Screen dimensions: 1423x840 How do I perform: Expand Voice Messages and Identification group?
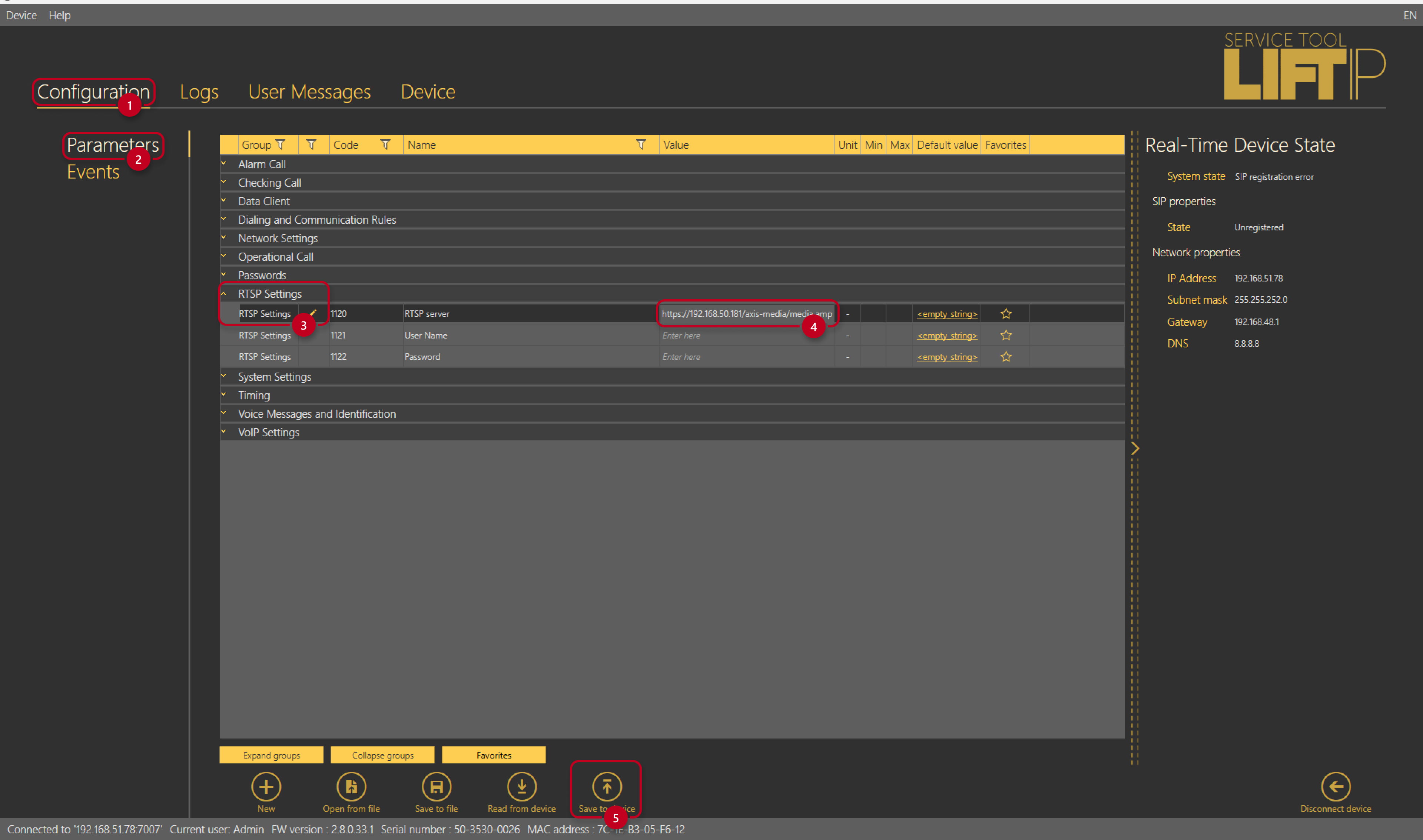coord(224,413)
